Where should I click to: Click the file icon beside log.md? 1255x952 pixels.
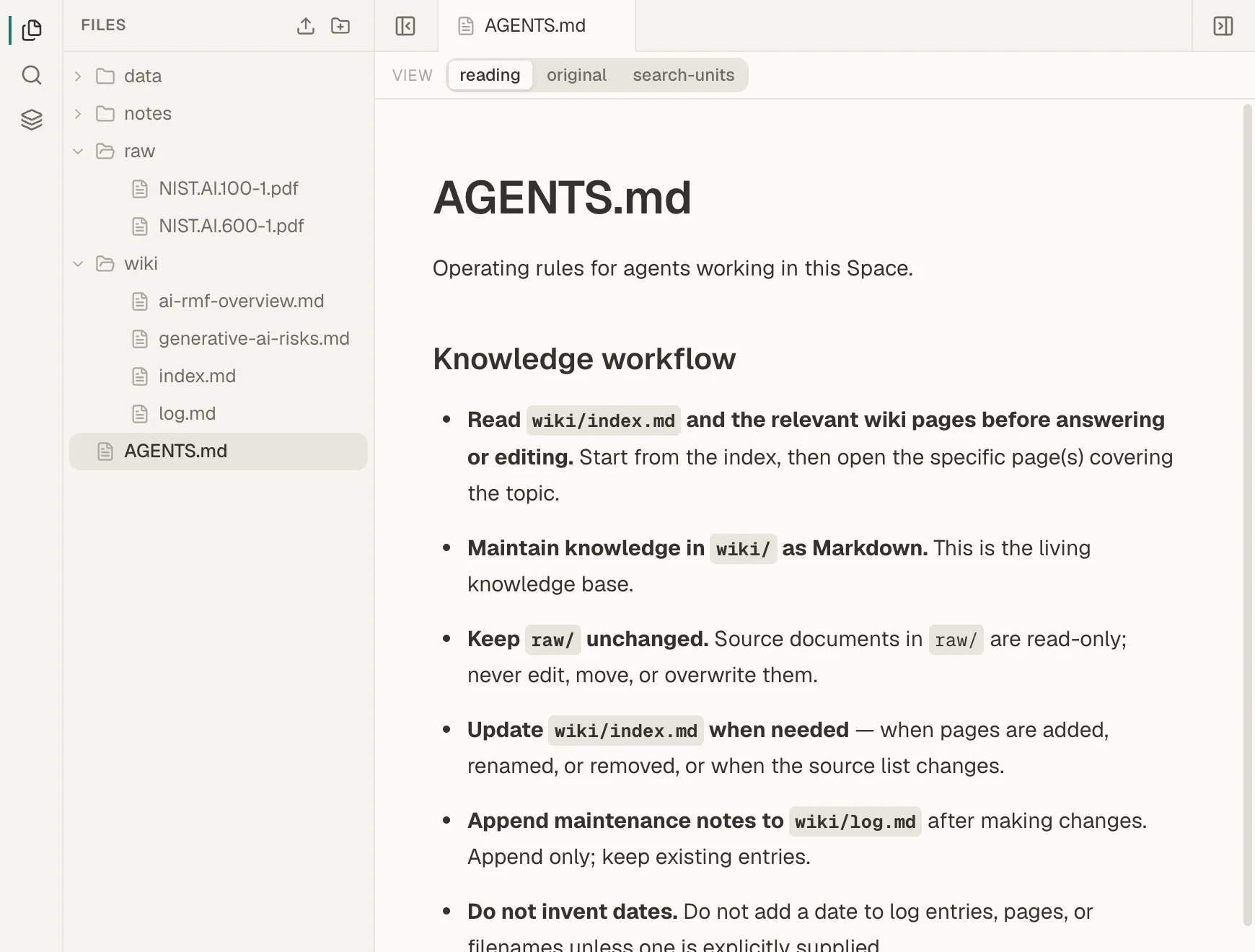coord(140,414)
